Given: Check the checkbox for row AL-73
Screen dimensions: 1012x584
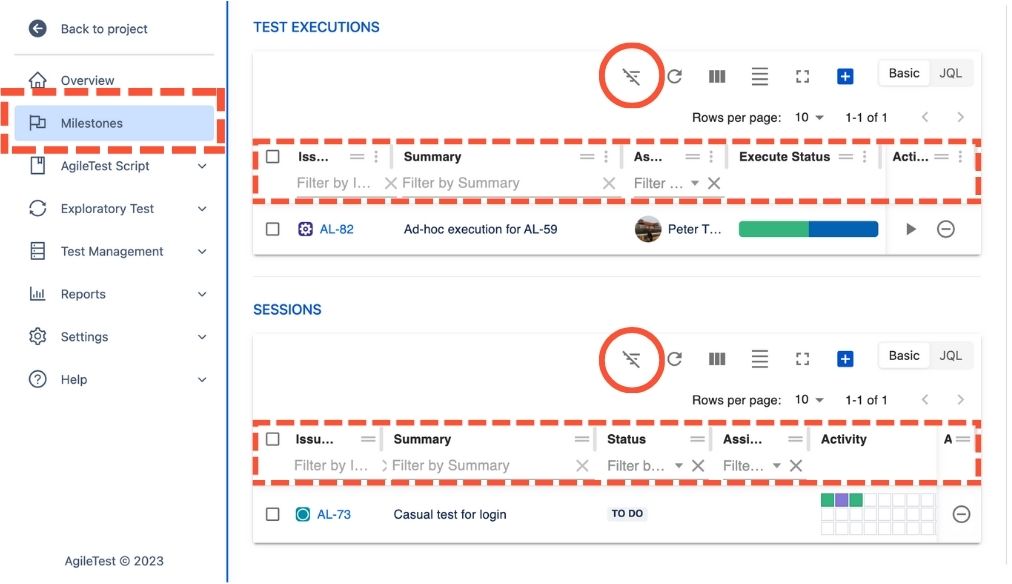Looking at the screenshot, I should (273, 514).
